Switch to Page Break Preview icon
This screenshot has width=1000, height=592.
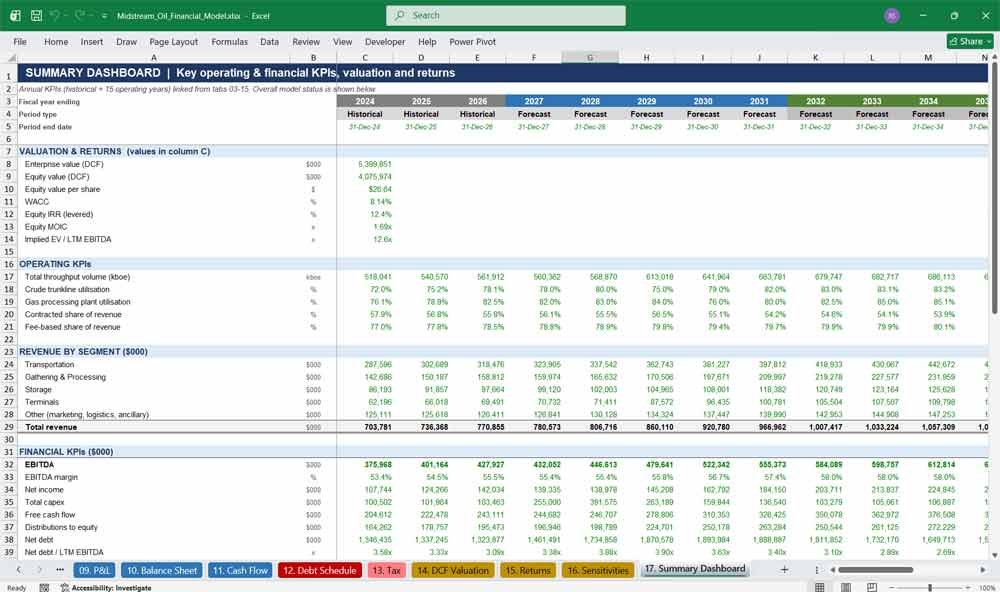(871, 587)
